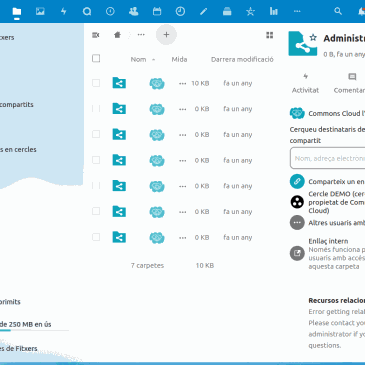The image size is (365, 365).
Task: Toggle the navigation sidebar collapse icon
Action: tap(96, 35)
